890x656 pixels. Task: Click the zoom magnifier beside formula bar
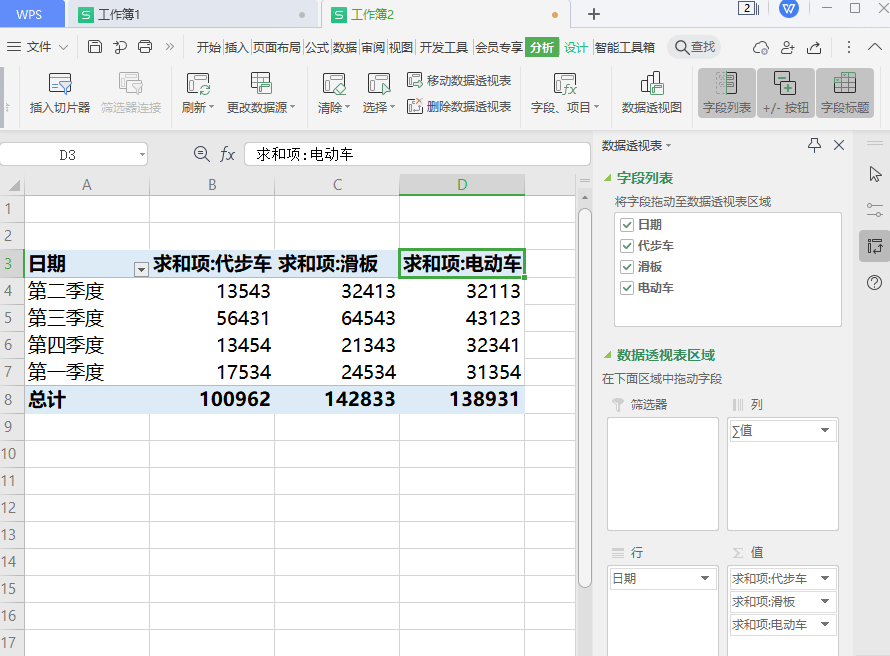point(202,154)
